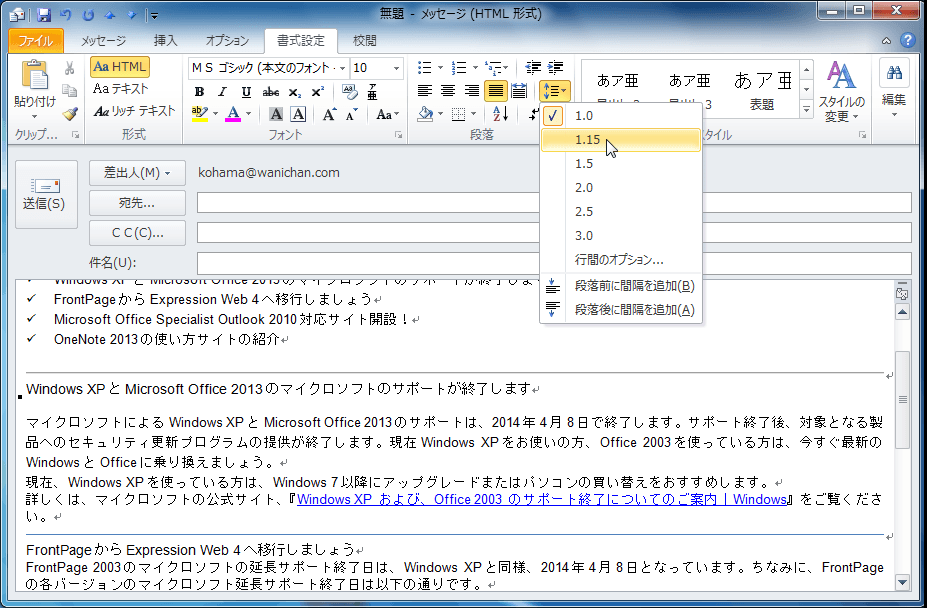Open the font name dropdown
Image resolution: width=927 pixels, height=608 pixels.
342,69
